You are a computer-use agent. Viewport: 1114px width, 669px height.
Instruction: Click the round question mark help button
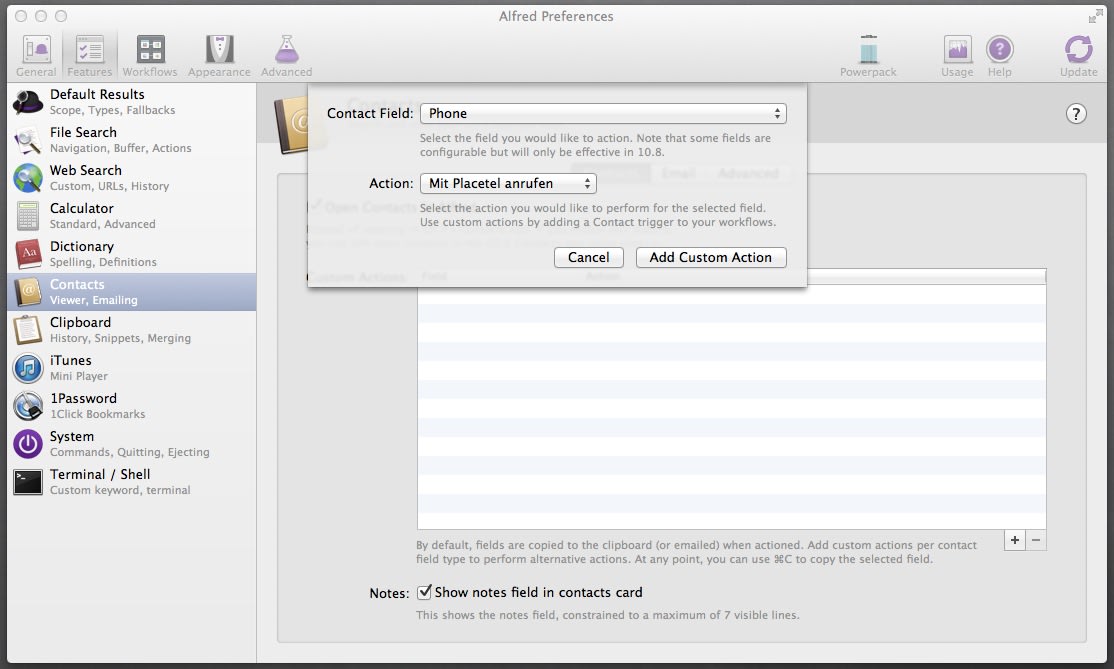click(1076, 114)
